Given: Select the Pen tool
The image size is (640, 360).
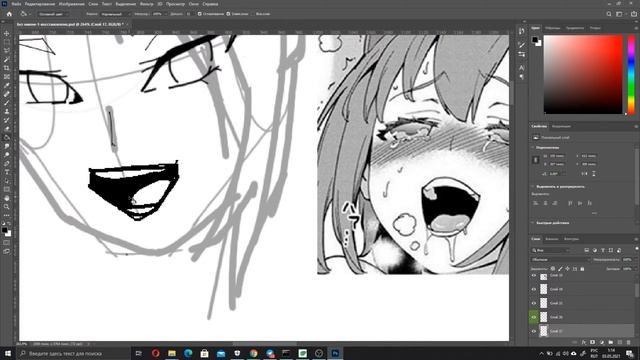Looking at the screenshot, I should [7, 163].
